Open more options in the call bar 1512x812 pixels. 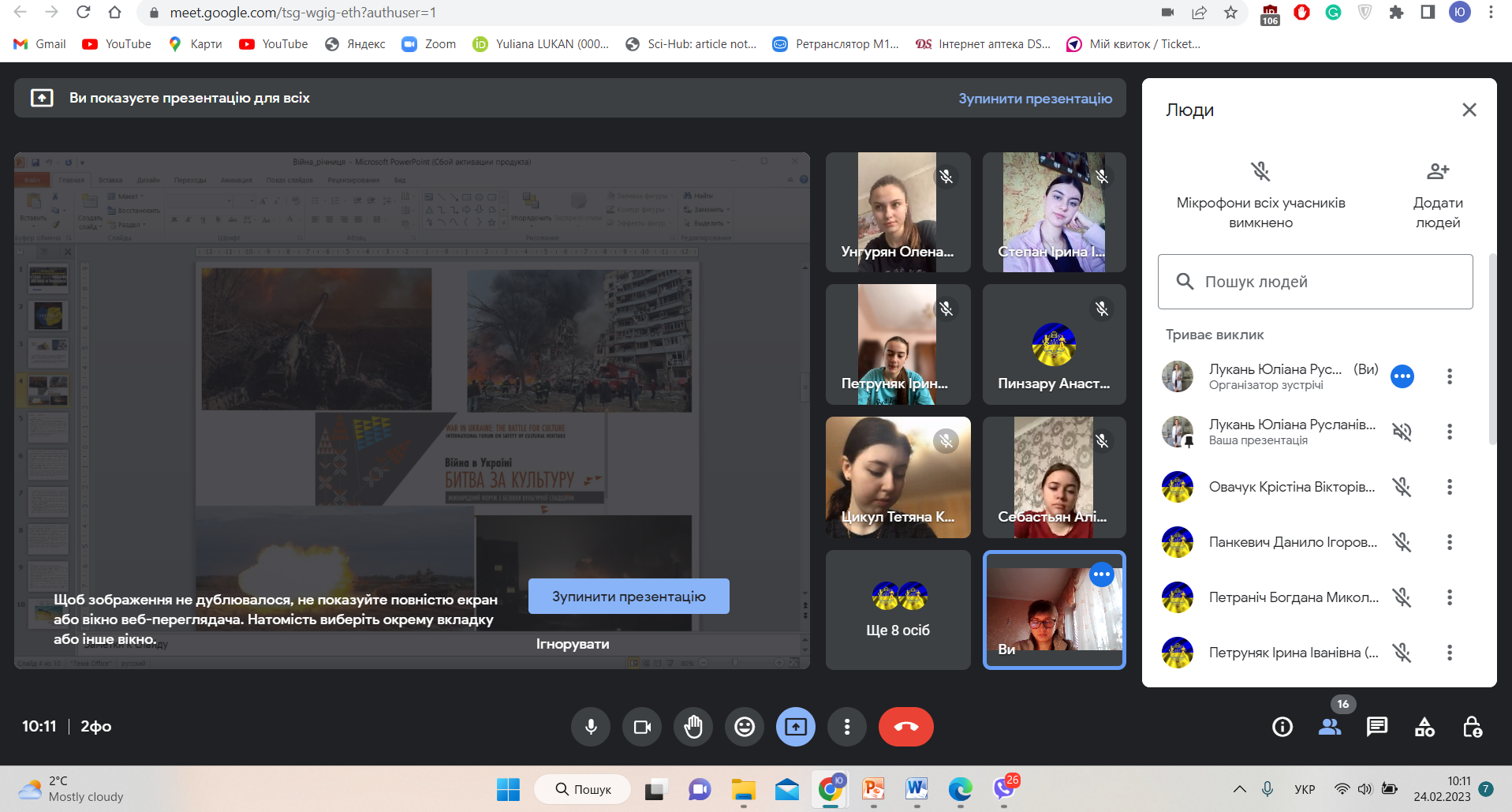pyautogui.click(x=847, y=727)
